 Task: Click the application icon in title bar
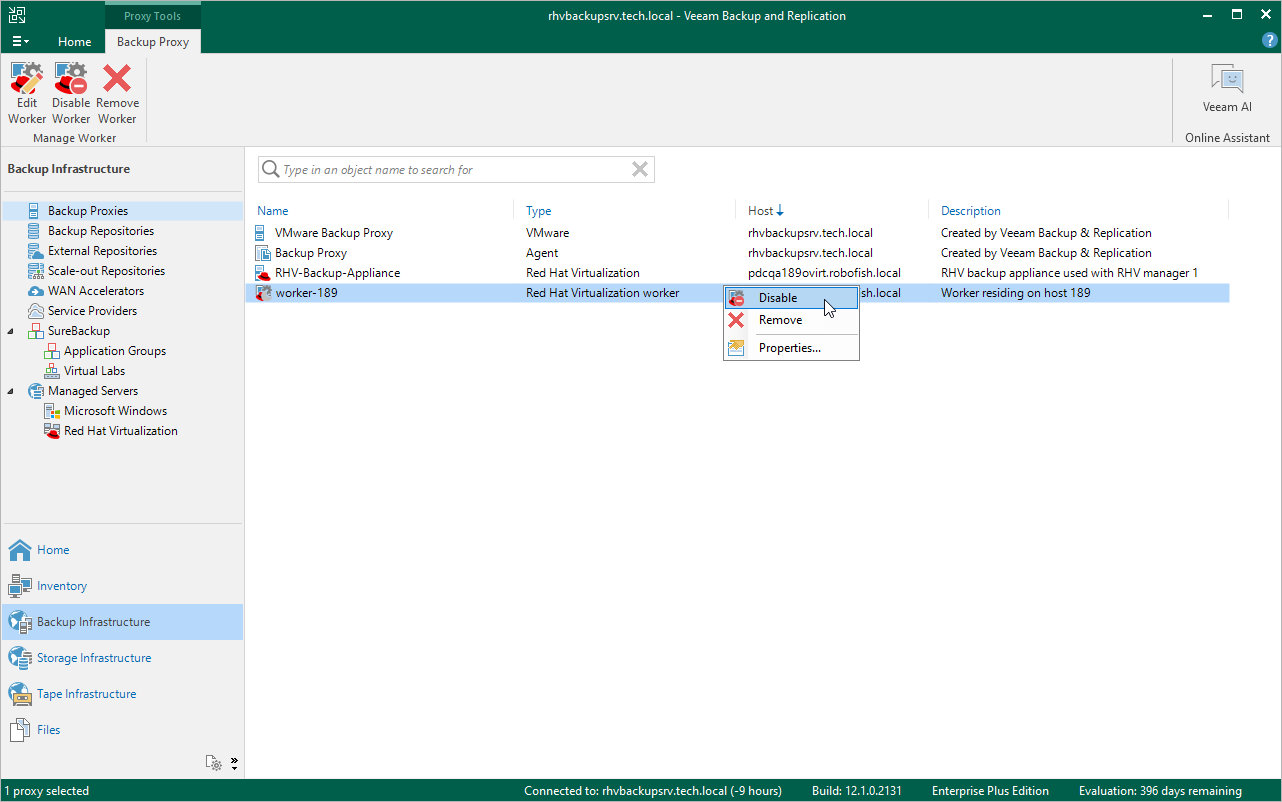[x=17, y=16]
